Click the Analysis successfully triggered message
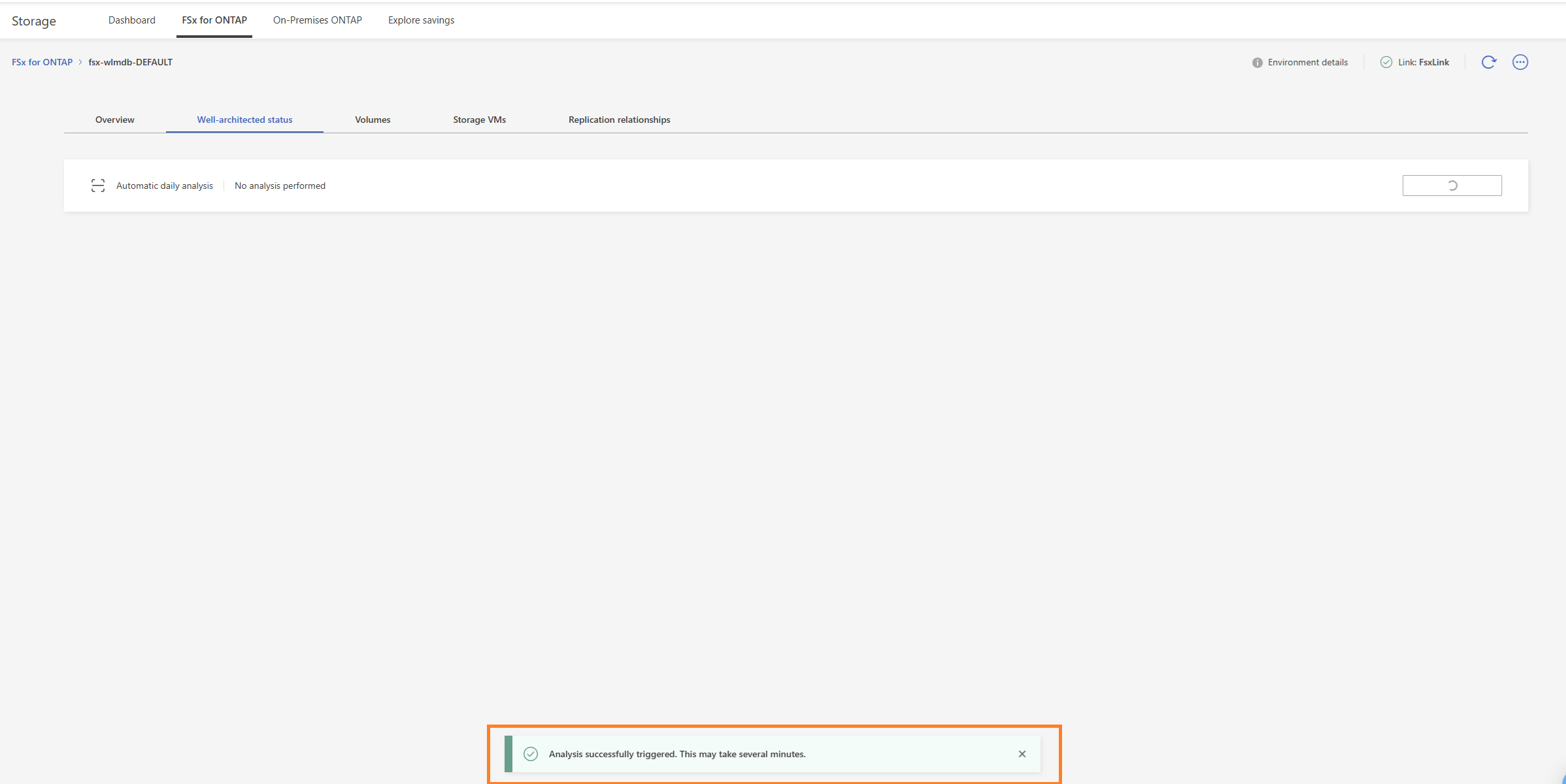This screenshot has height=784, width=1566. point(677,754)
